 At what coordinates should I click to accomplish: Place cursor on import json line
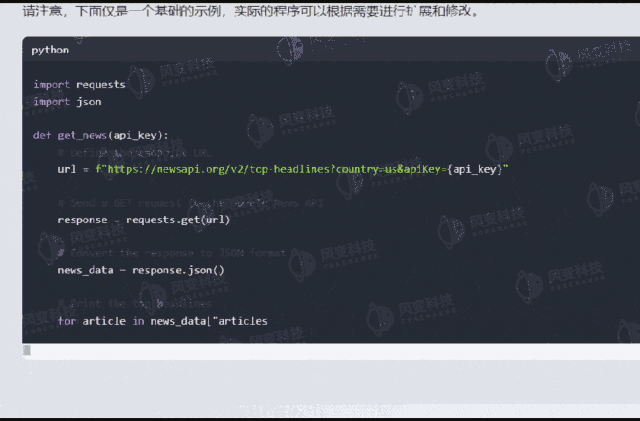[67, 101]
